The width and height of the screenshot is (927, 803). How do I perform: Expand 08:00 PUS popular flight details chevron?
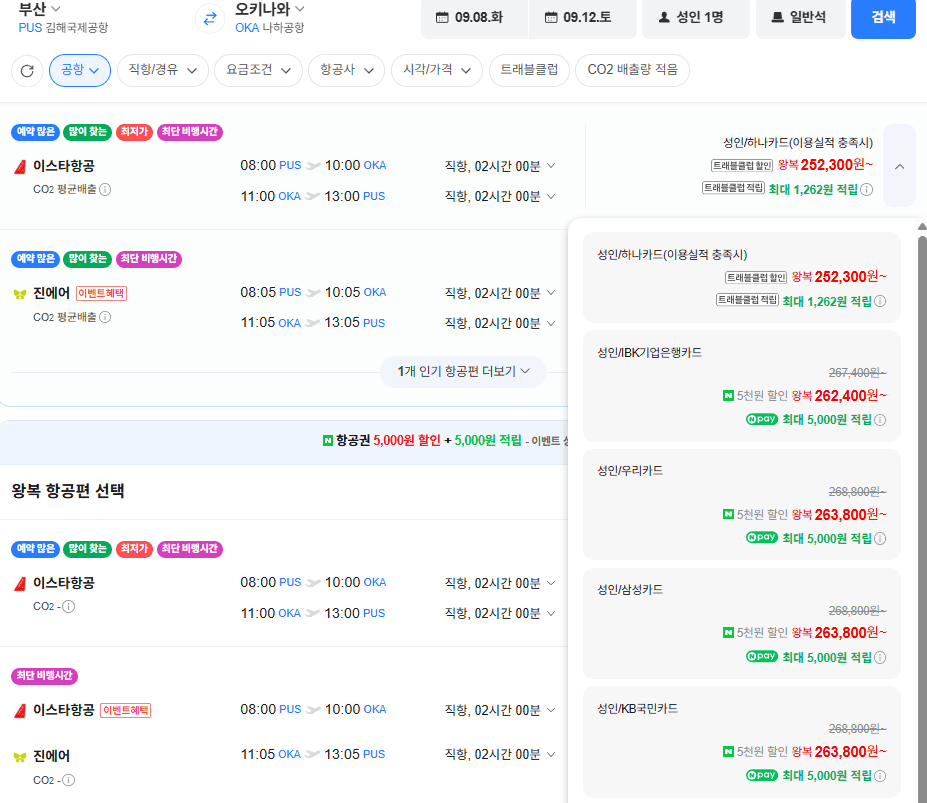[x=551, y=166]
